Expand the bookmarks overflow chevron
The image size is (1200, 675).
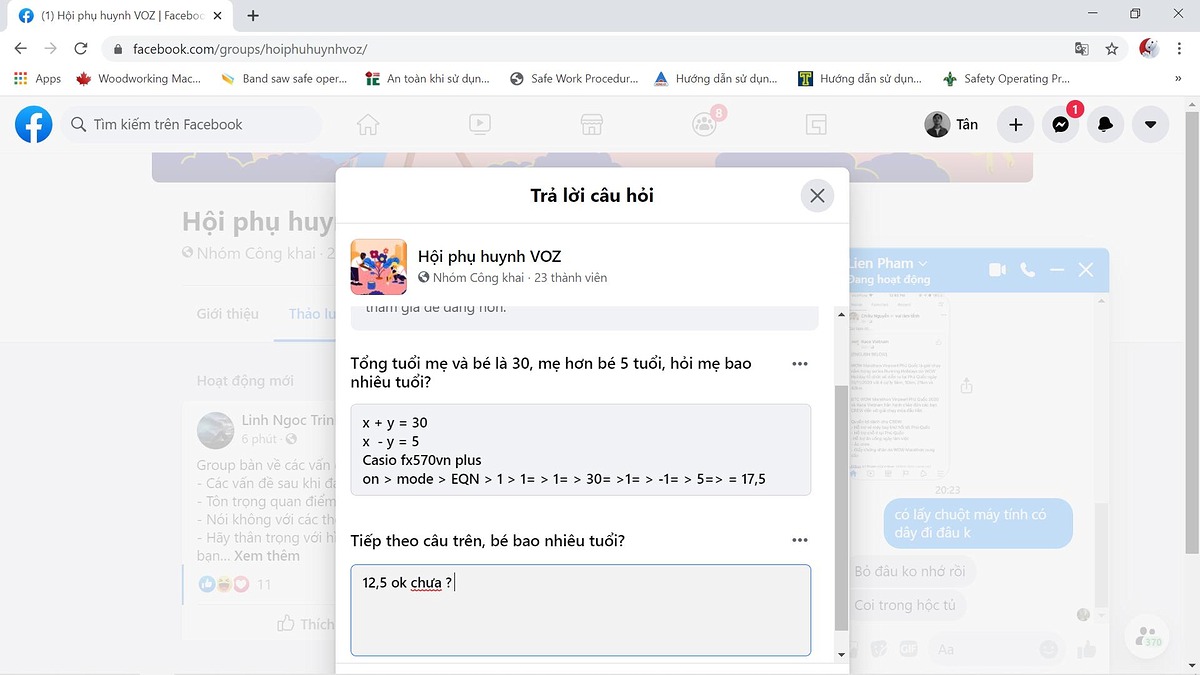(x=1177, y=78)
